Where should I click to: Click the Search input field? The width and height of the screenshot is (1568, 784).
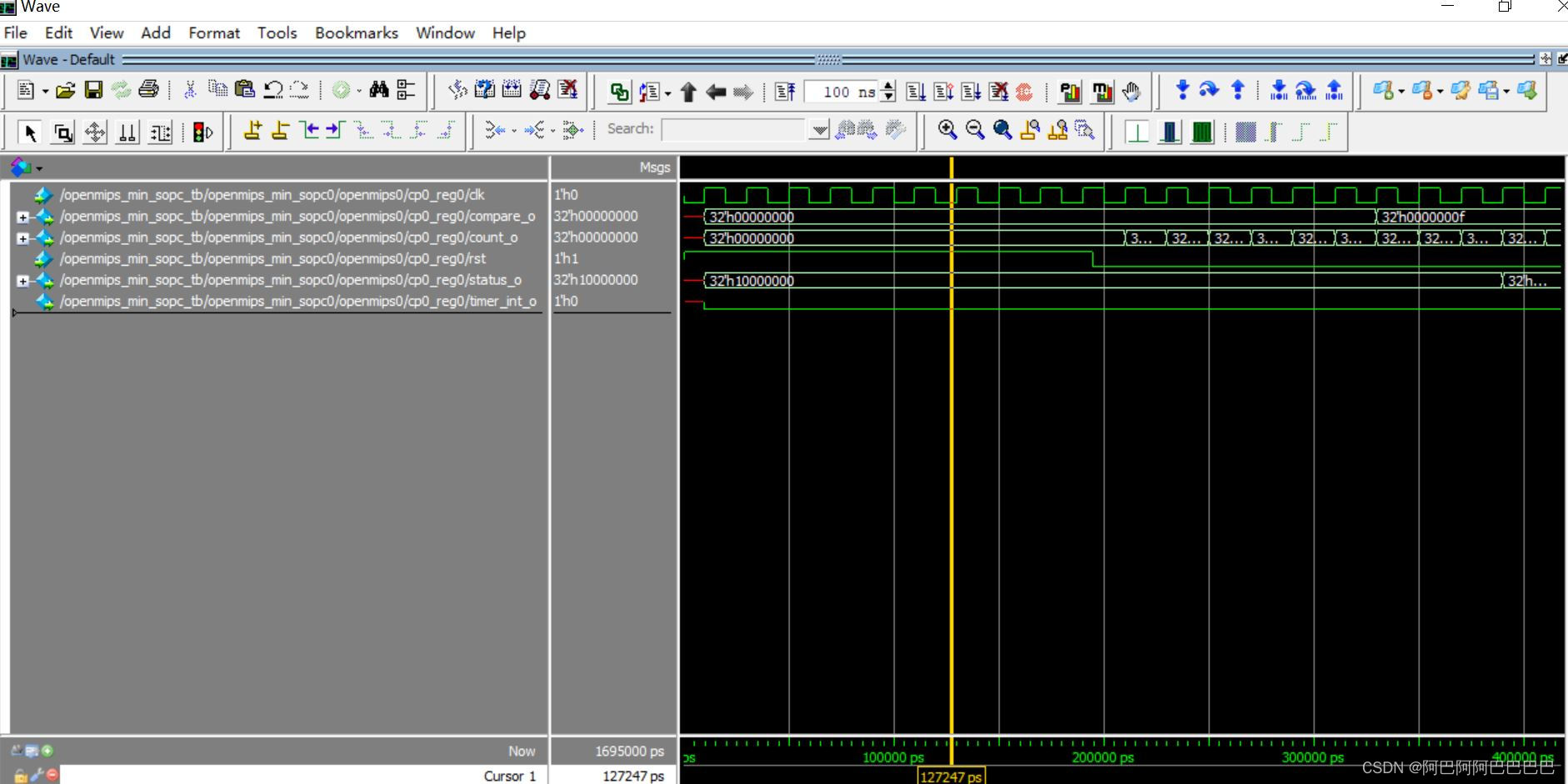tap(734, 130)
